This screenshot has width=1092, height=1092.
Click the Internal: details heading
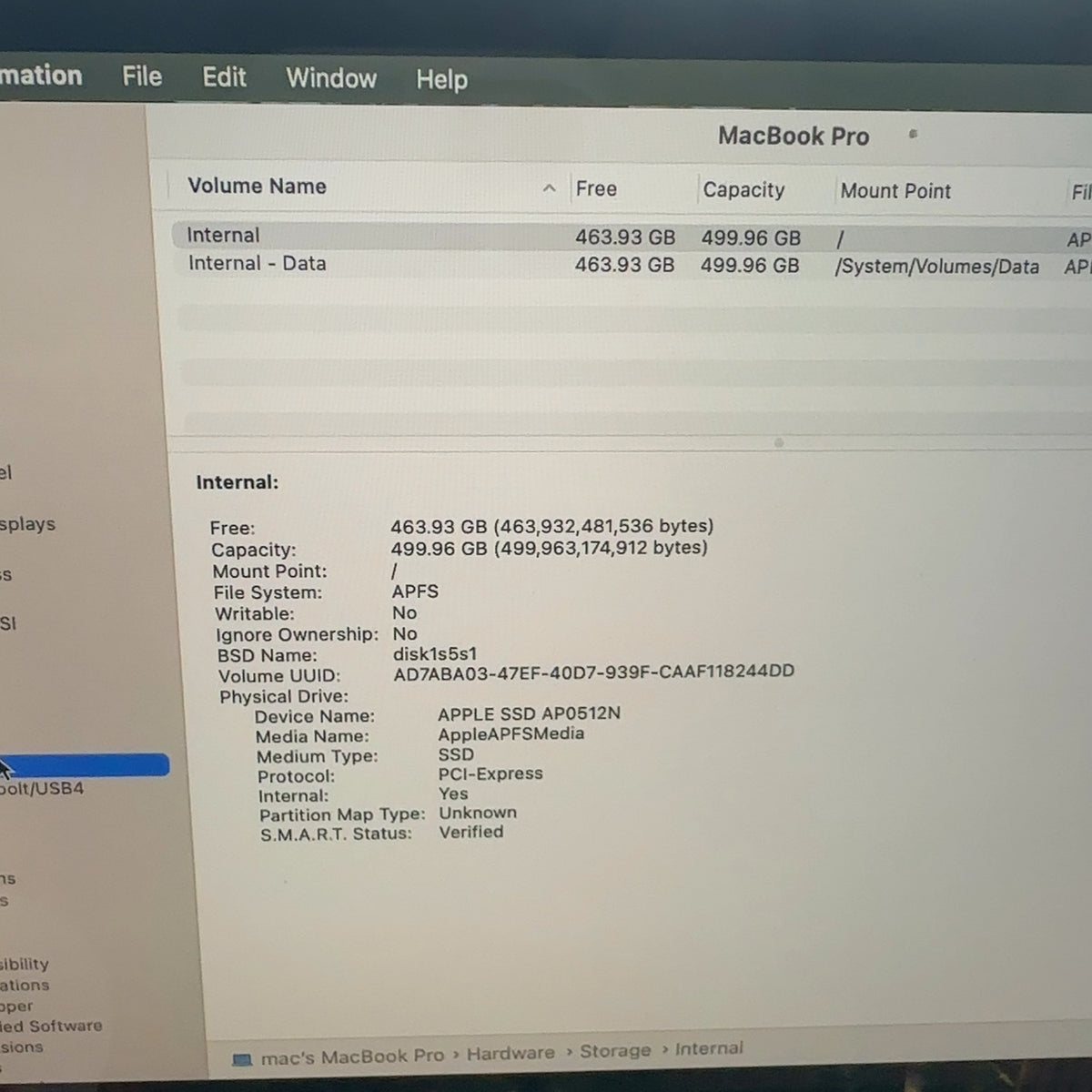(x=238, y=482)
